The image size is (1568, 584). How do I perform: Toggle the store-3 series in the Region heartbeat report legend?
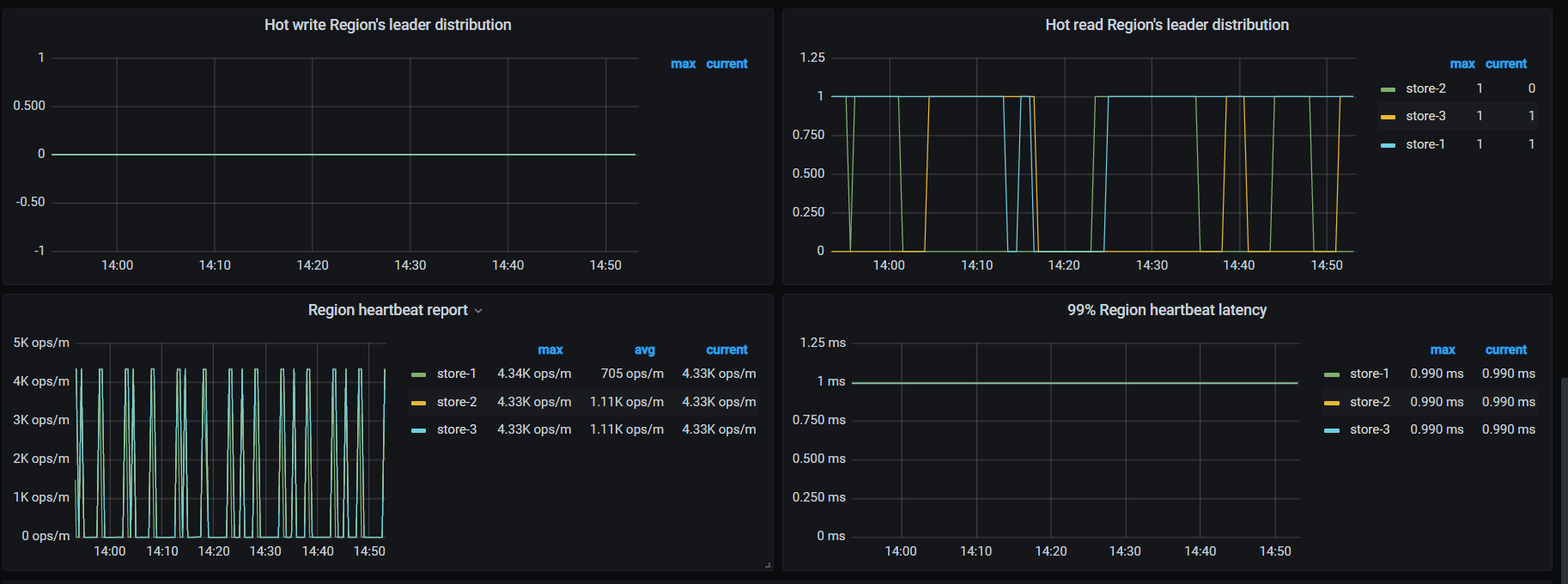click(456, 429)
